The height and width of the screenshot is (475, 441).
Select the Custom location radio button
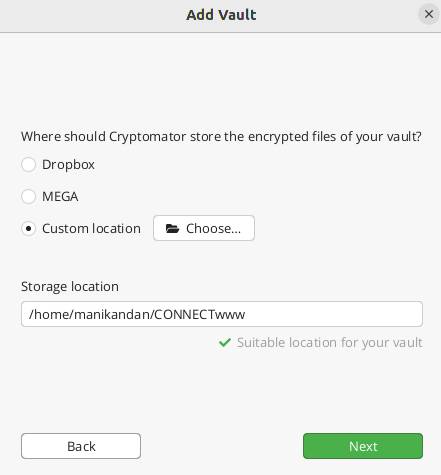tap(28, 229)
